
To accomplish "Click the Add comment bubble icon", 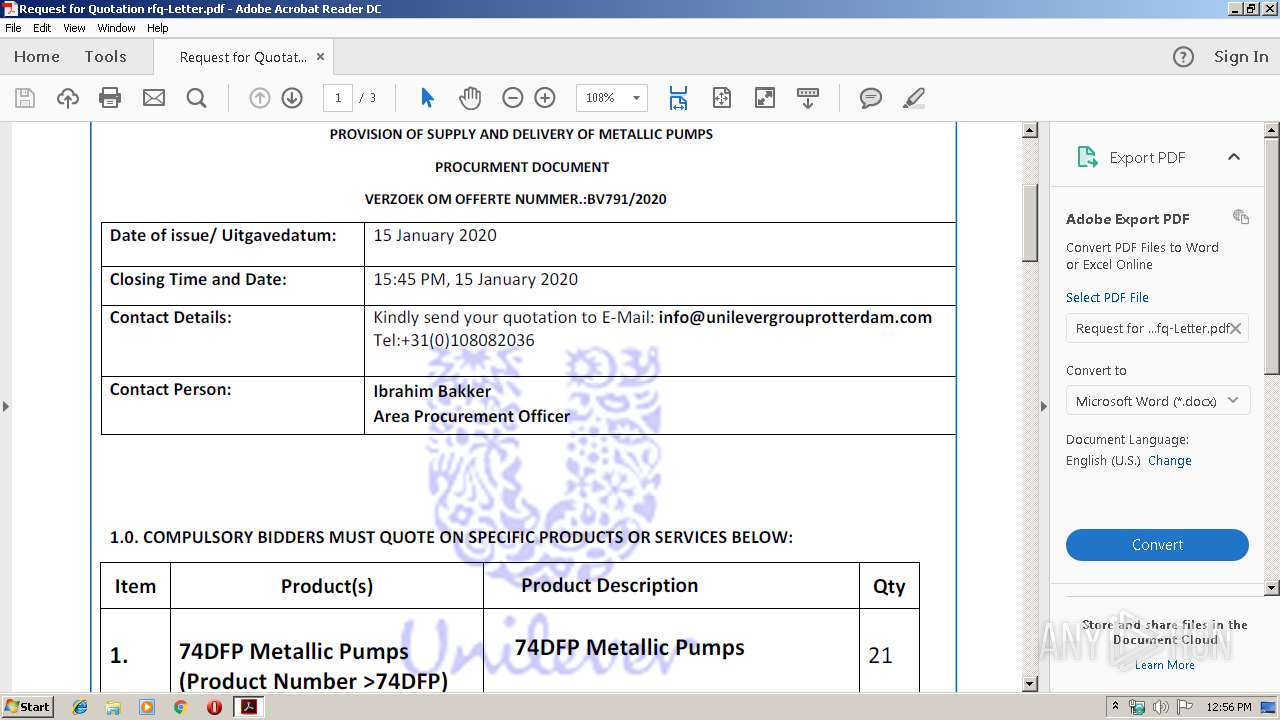I will click(x=871, y=98).
